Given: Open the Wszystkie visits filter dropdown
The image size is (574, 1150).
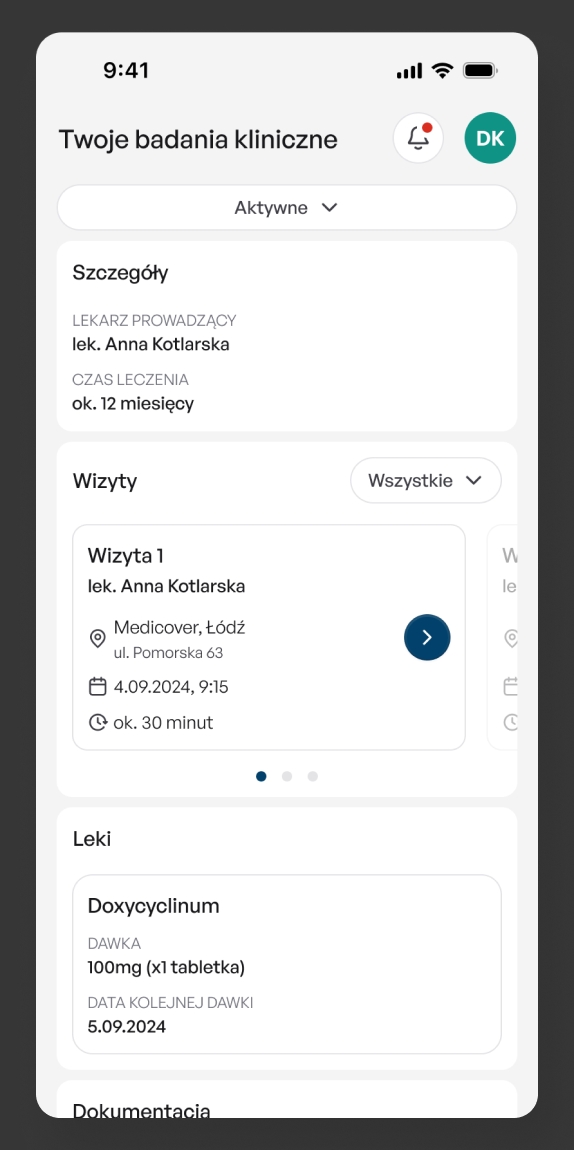Looking at the screenshot, I should pyautogui.click(x=426, y=480).
